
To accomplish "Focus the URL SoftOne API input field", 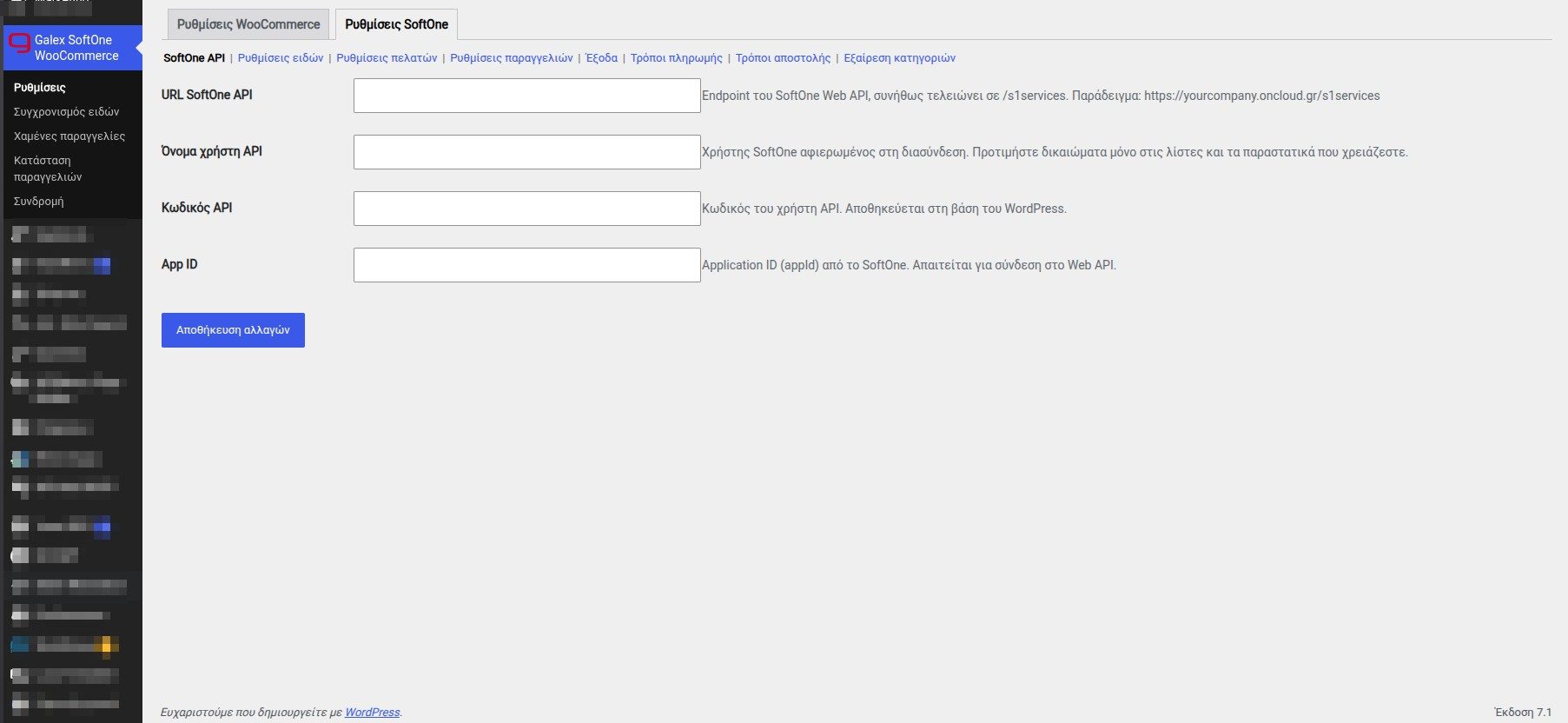I will coord(527,96).
